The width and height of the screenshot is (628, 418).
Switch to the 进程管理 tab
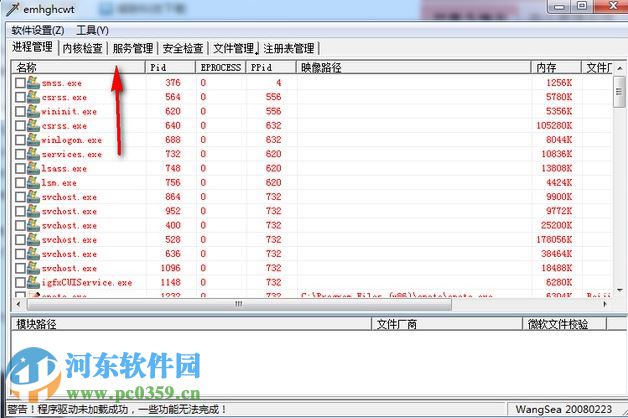pos(32,47)
